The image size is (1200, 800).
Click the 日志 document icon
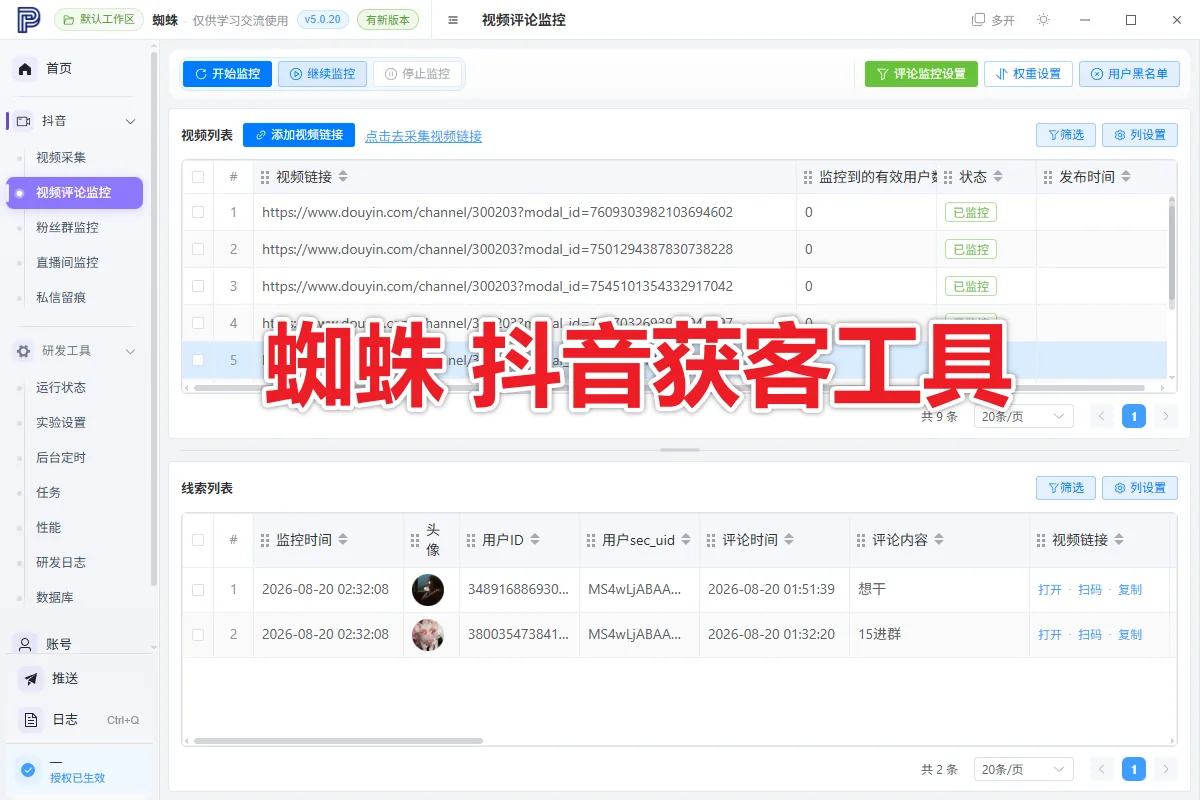point(31,720)
